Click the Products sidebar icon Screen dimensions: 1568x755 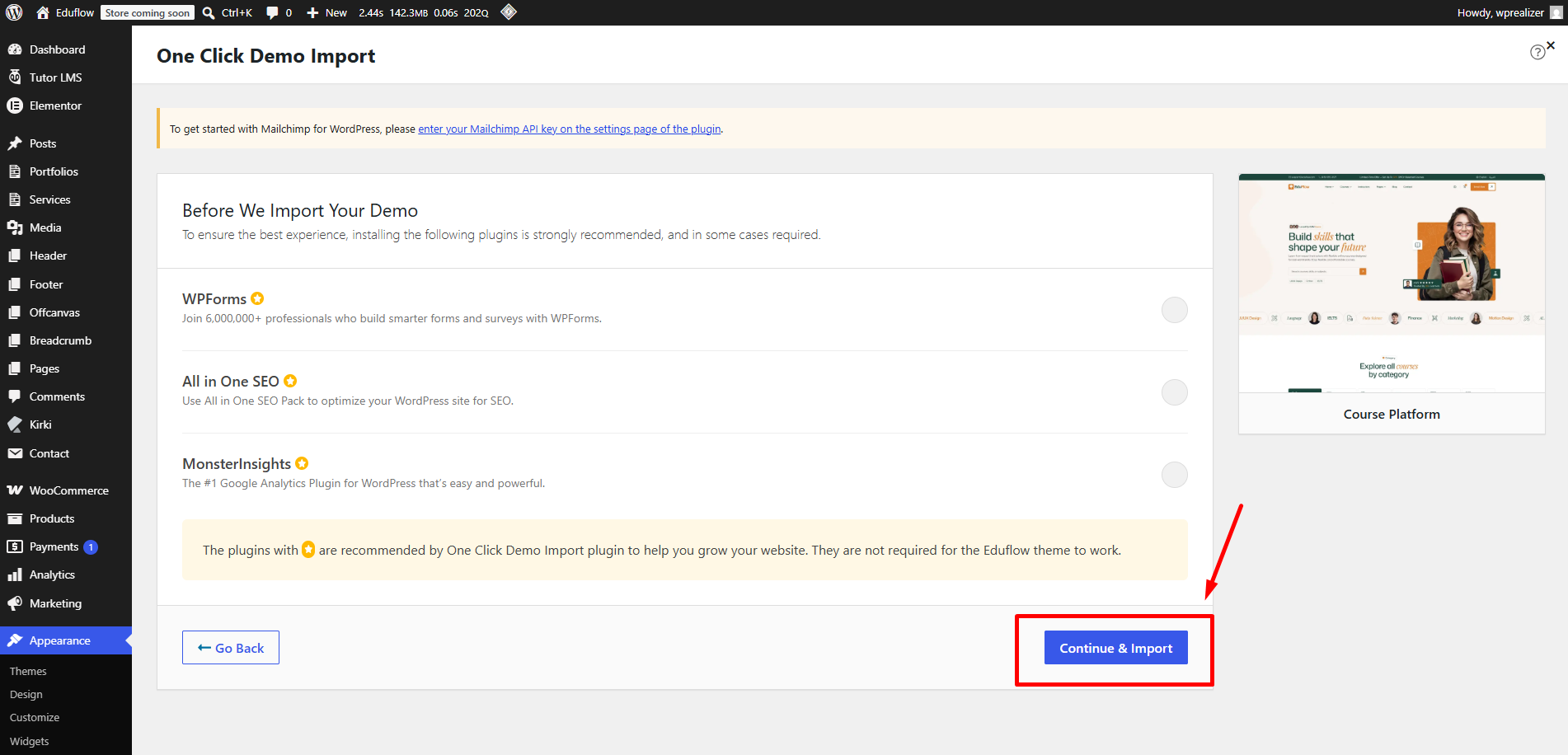click(x=15, y=518)
